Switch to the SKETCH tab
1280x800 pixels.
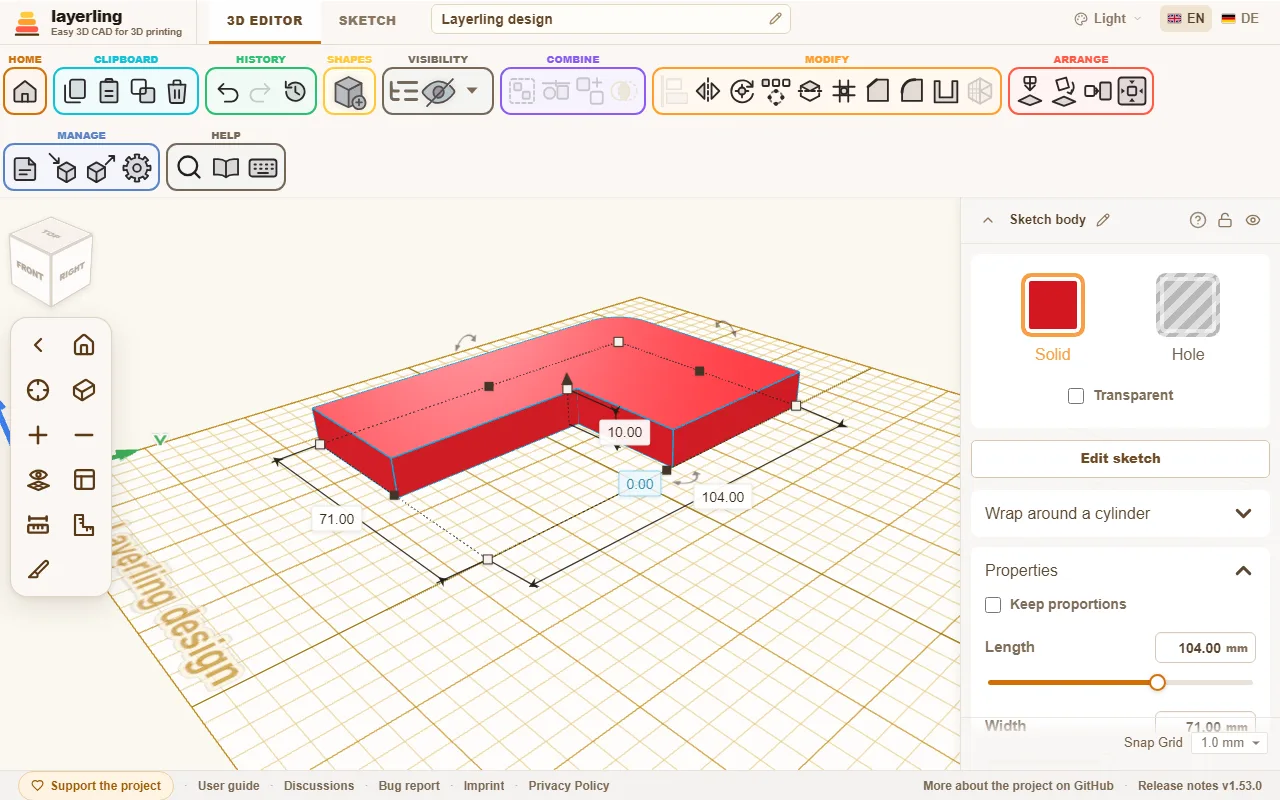[x=367, y=20]
